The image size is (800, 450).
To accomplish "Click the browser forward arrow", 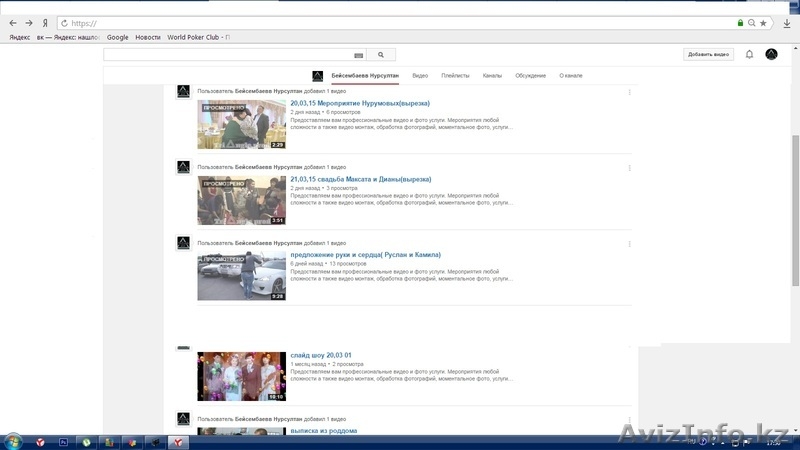I will (x=29, y=22).
